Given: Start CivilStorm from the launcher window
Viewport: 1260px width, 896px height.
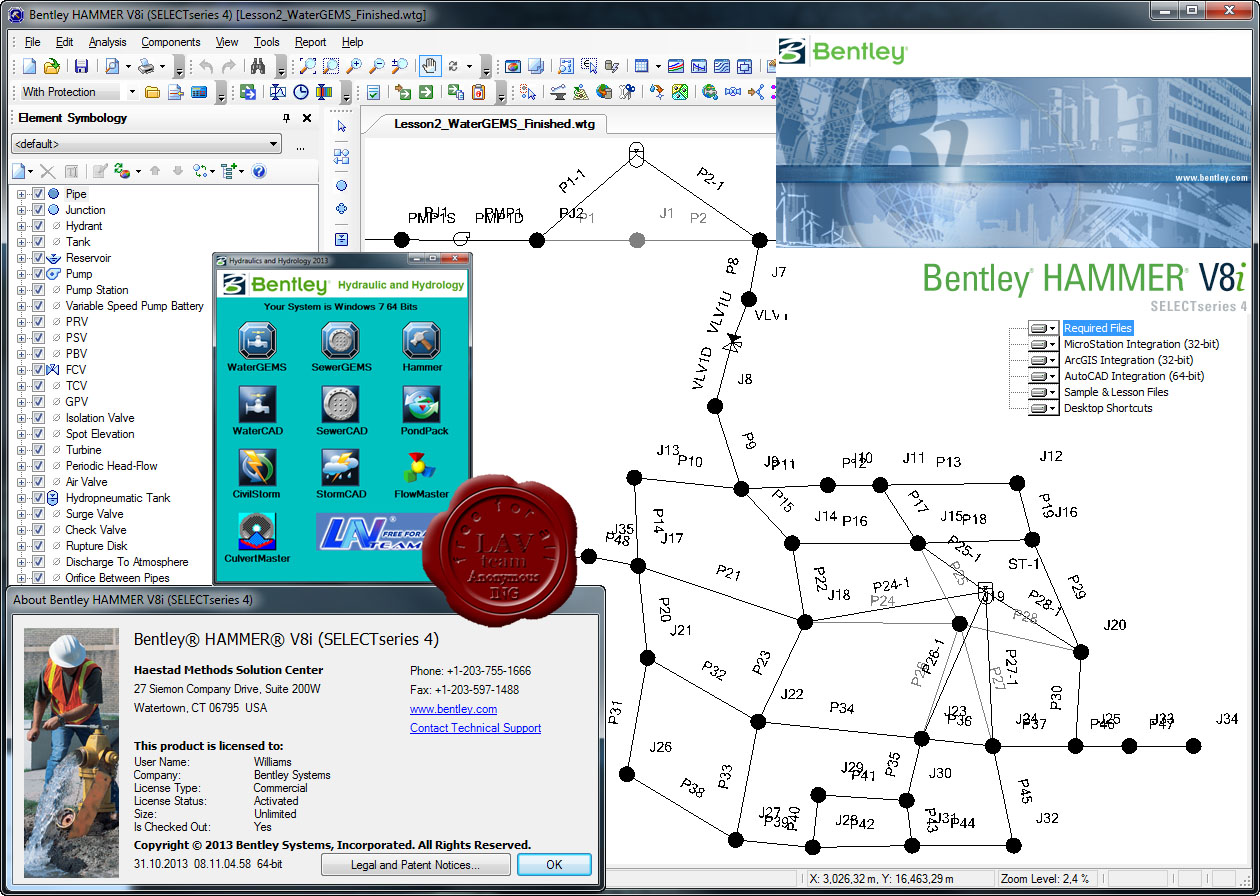Looking at the screenshot, I should tap(257, 468).
